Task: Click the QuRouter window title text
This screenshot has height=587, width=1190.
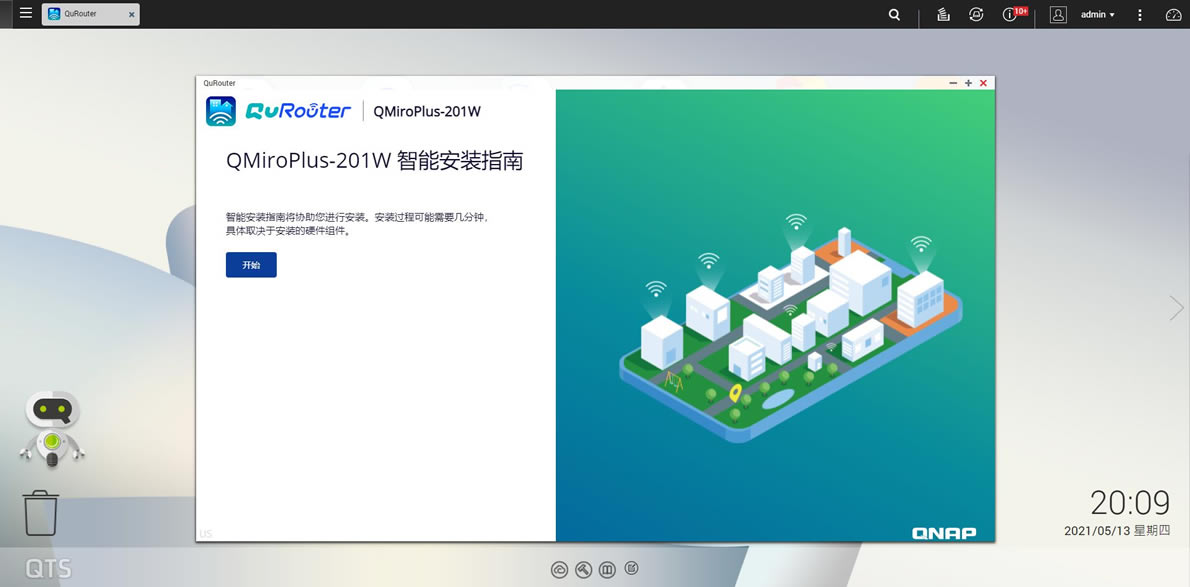Action: pyautogui.click(x=219, y=84)
